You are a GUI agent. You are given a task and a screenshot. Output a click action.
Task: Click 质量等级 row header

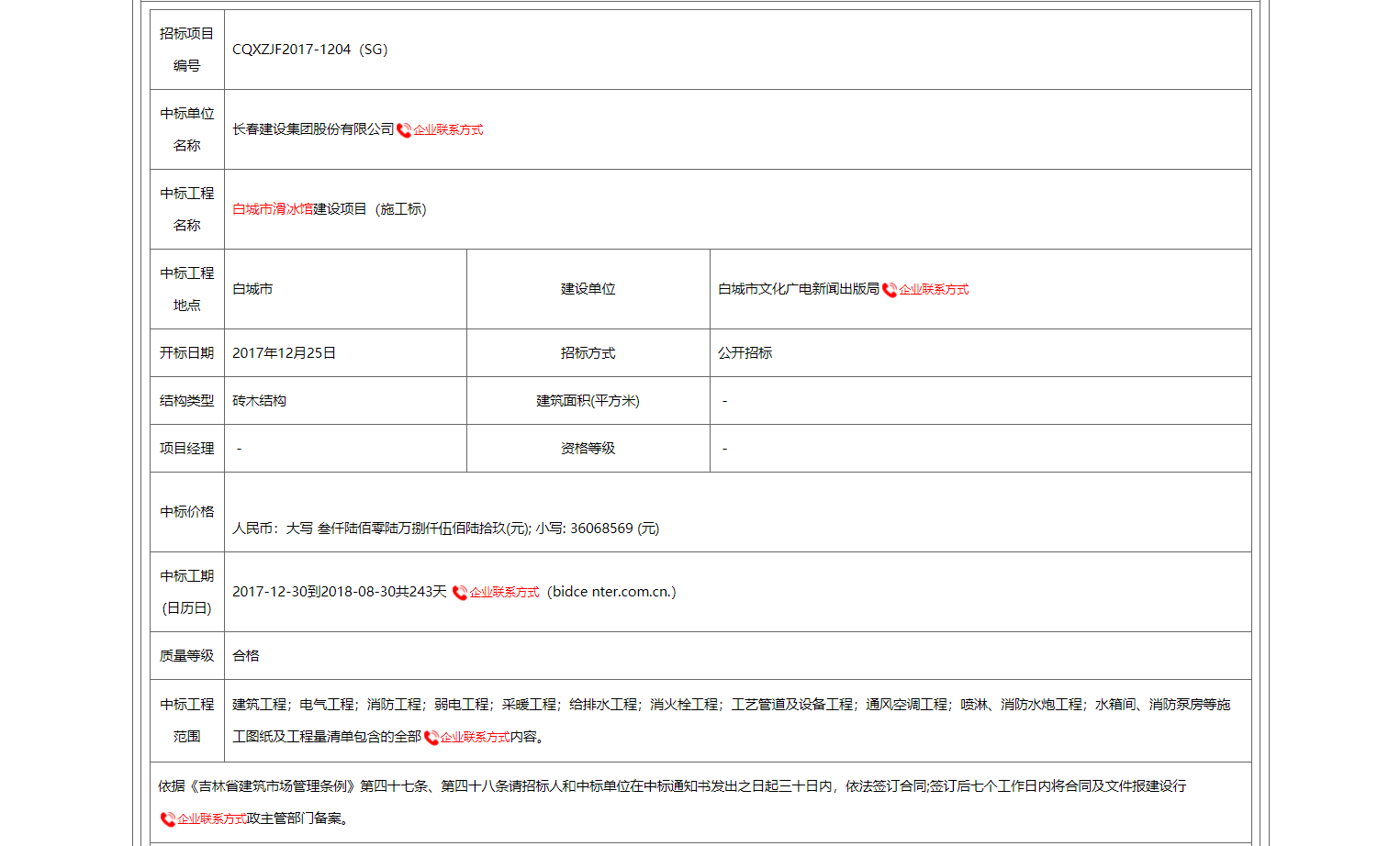tap(187, 656)
